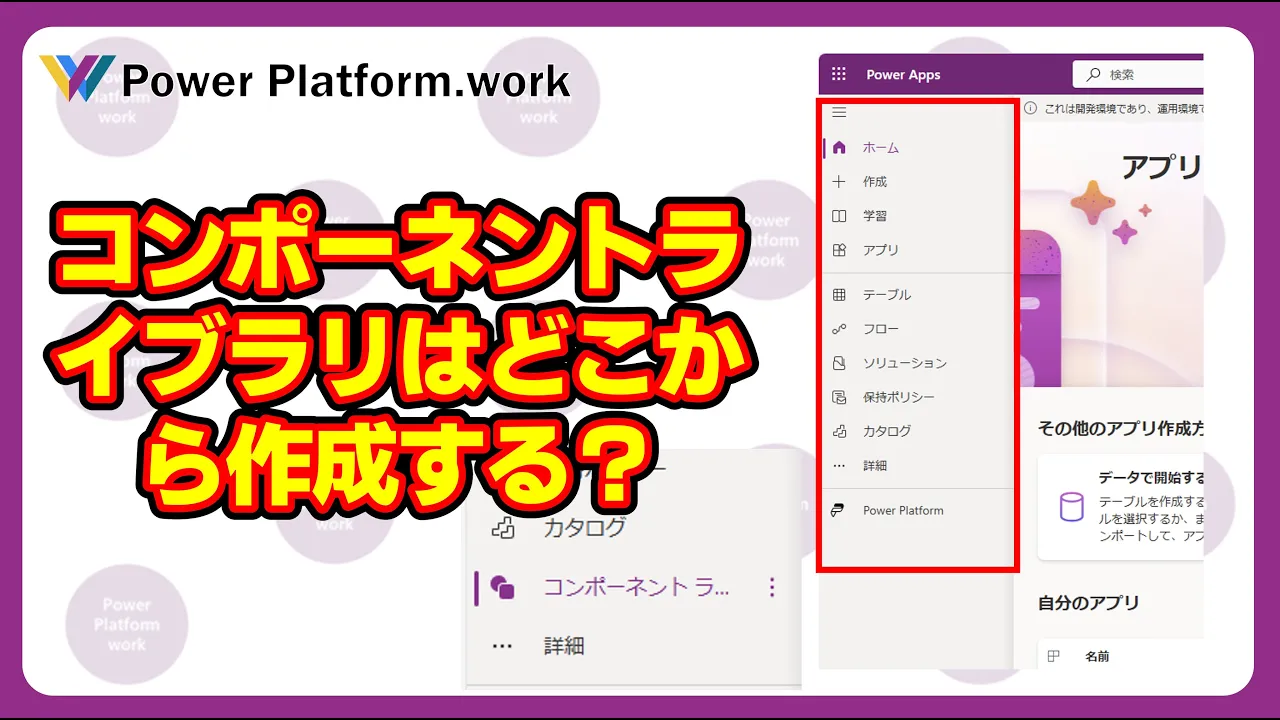Collapse the navigation with the hamburger icon

pos(839,112)
